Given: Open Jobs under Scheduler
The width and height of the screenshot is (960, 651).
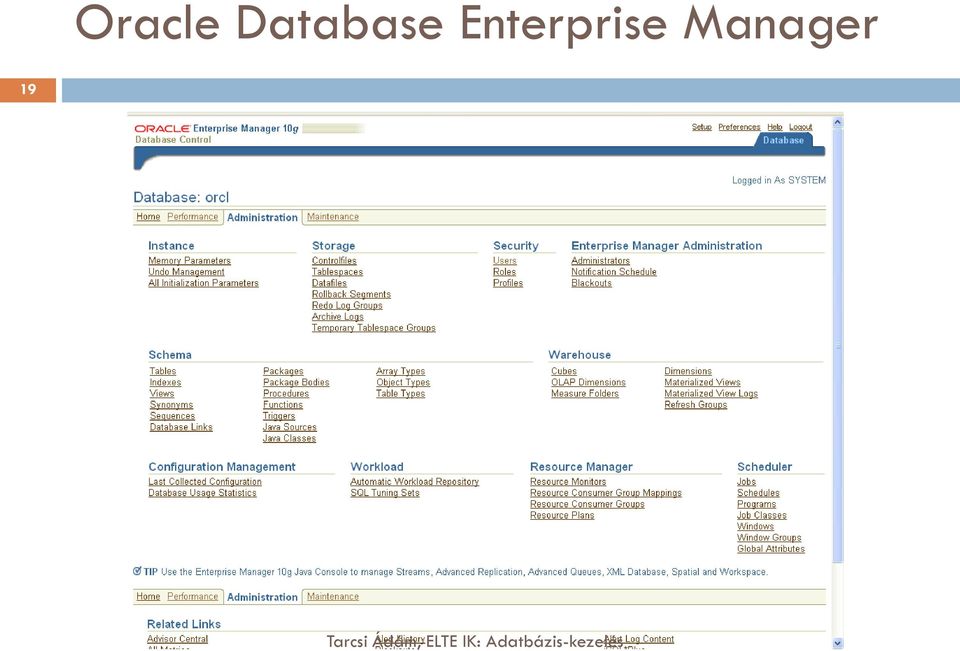Looking at the screenshot, I should tap(746, 482).
